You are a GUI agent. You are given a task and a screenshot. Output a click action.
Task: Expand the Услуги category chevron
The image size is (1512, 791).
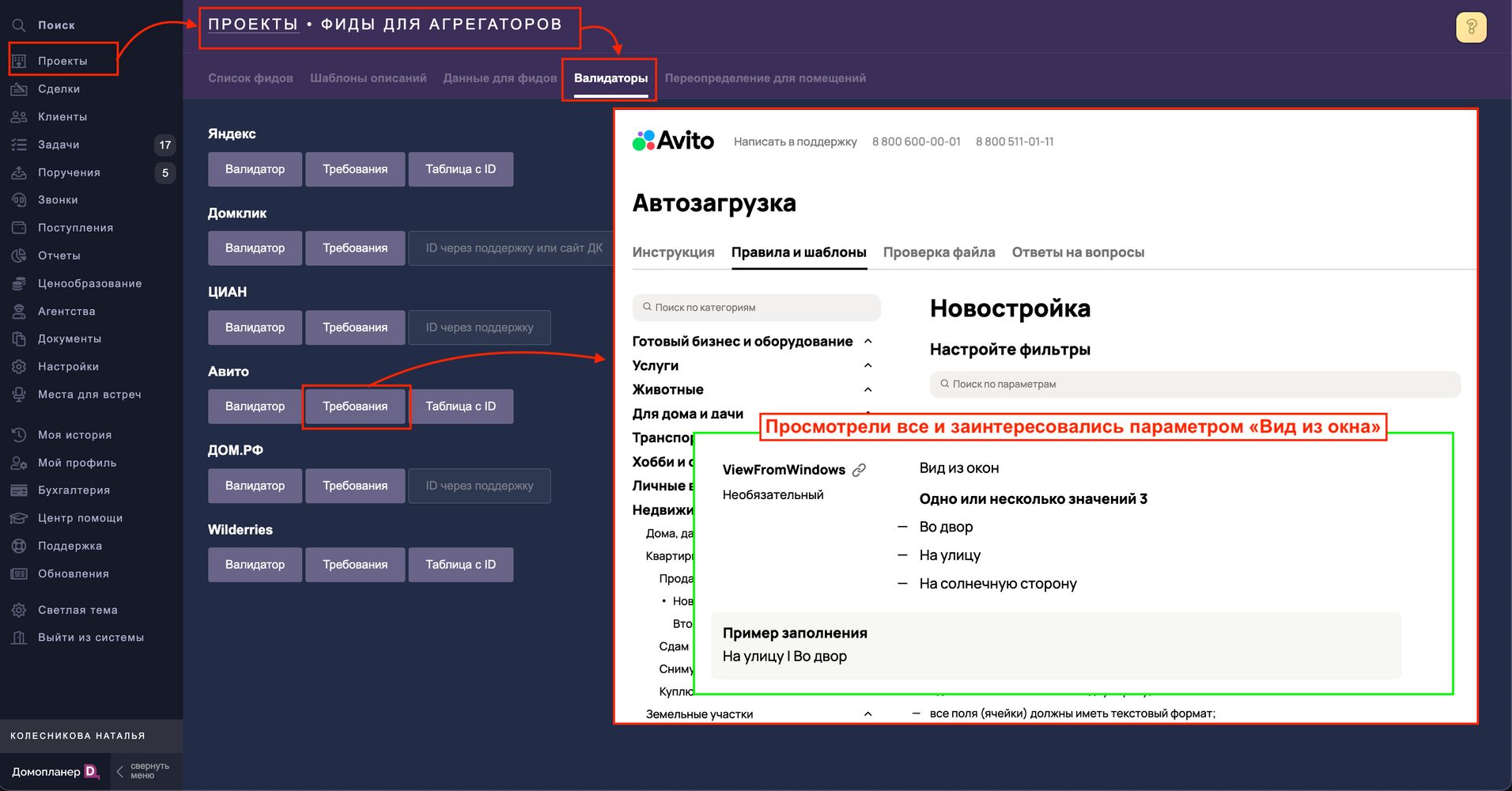(x=868, y=365)
